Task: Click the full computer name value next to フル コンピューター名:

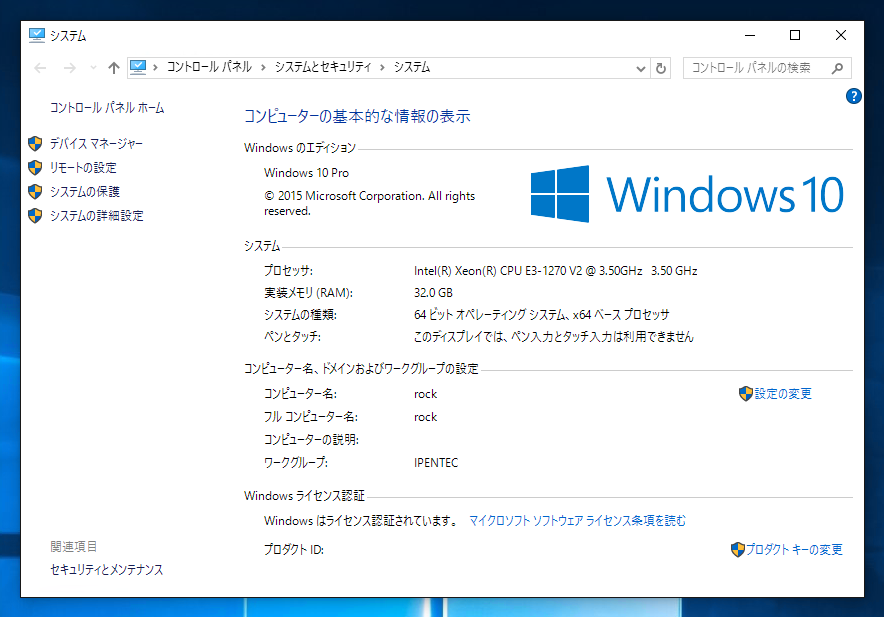Action: (425, 417)
